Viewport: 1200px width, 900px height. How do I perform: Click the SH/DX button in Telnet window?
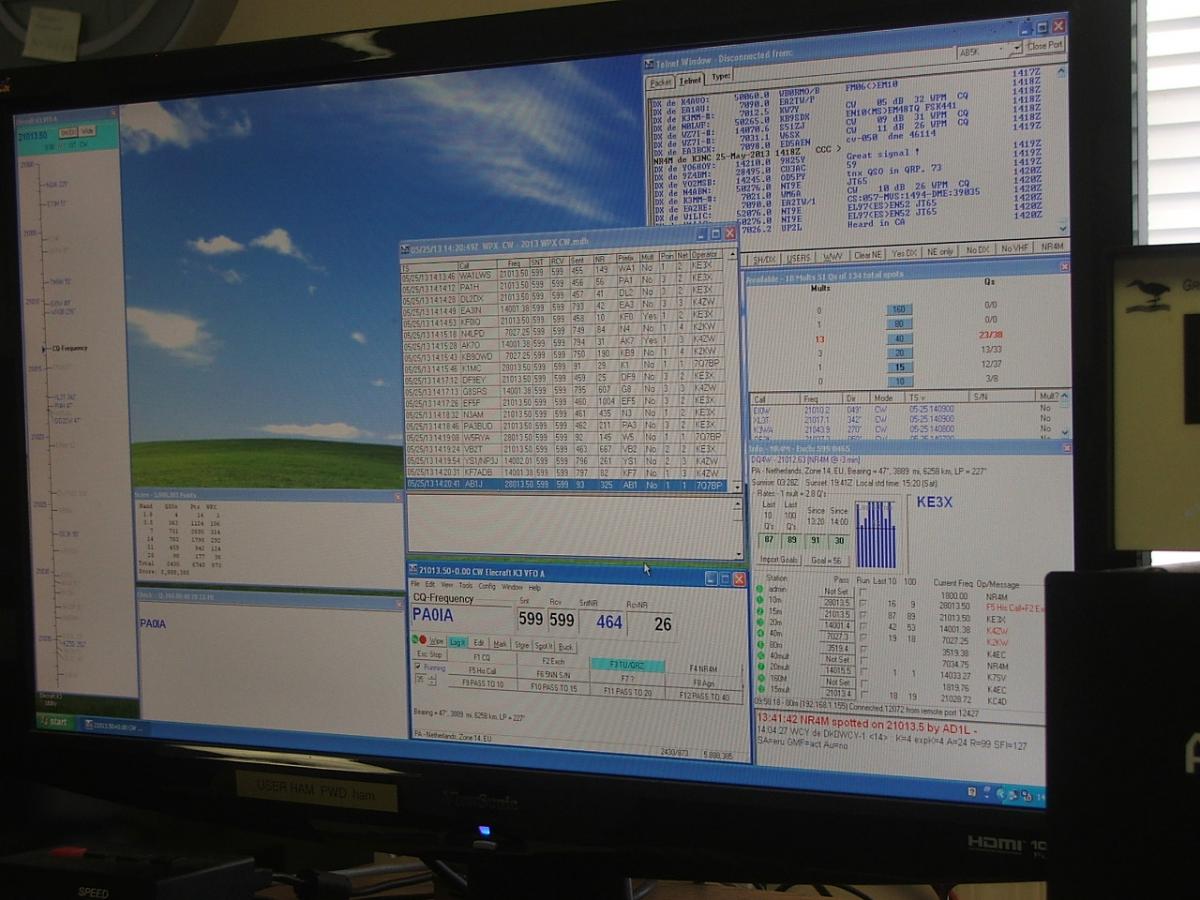(764, 257)
